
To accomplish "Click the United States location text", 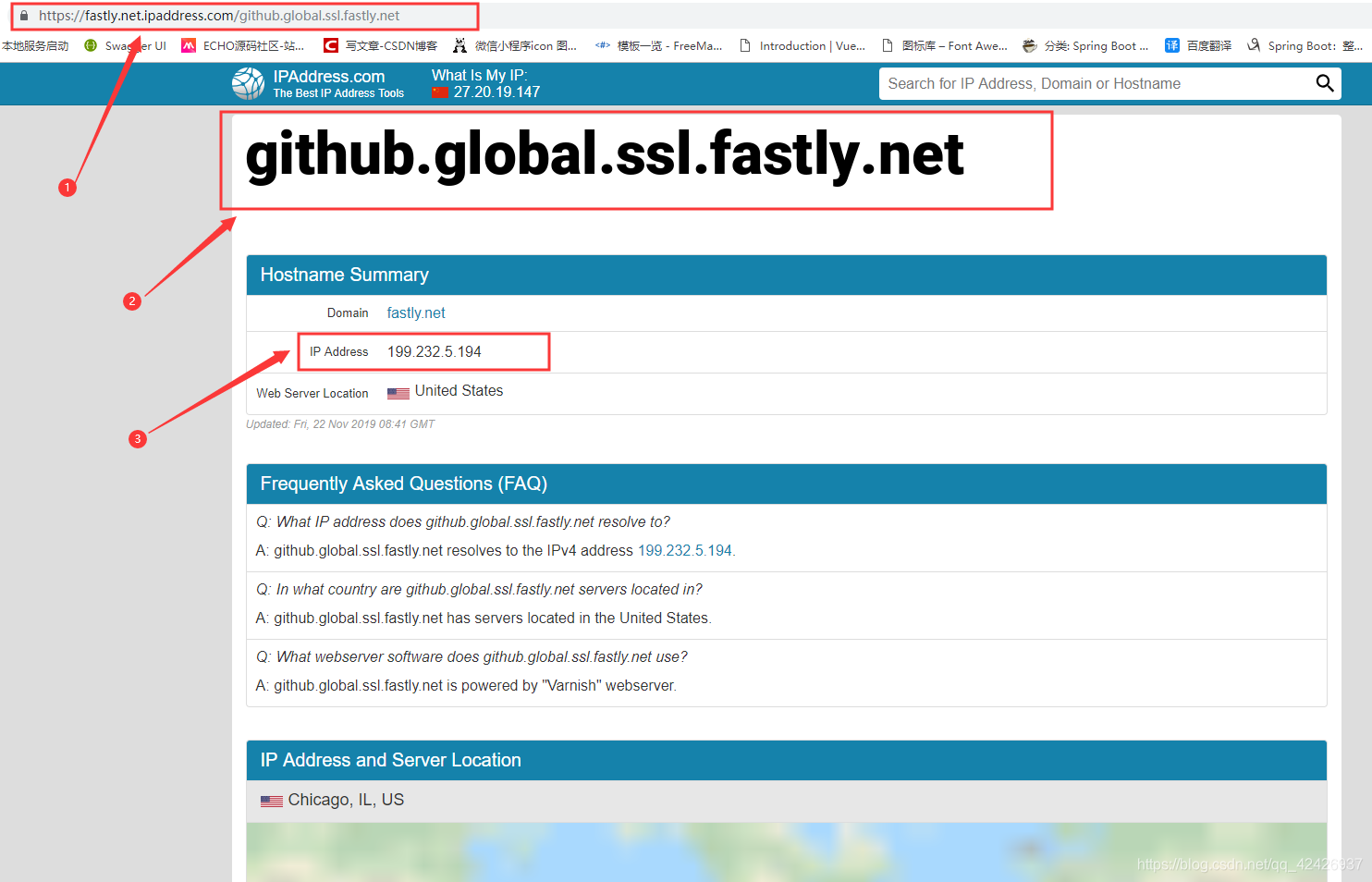I will coord(459,391).
